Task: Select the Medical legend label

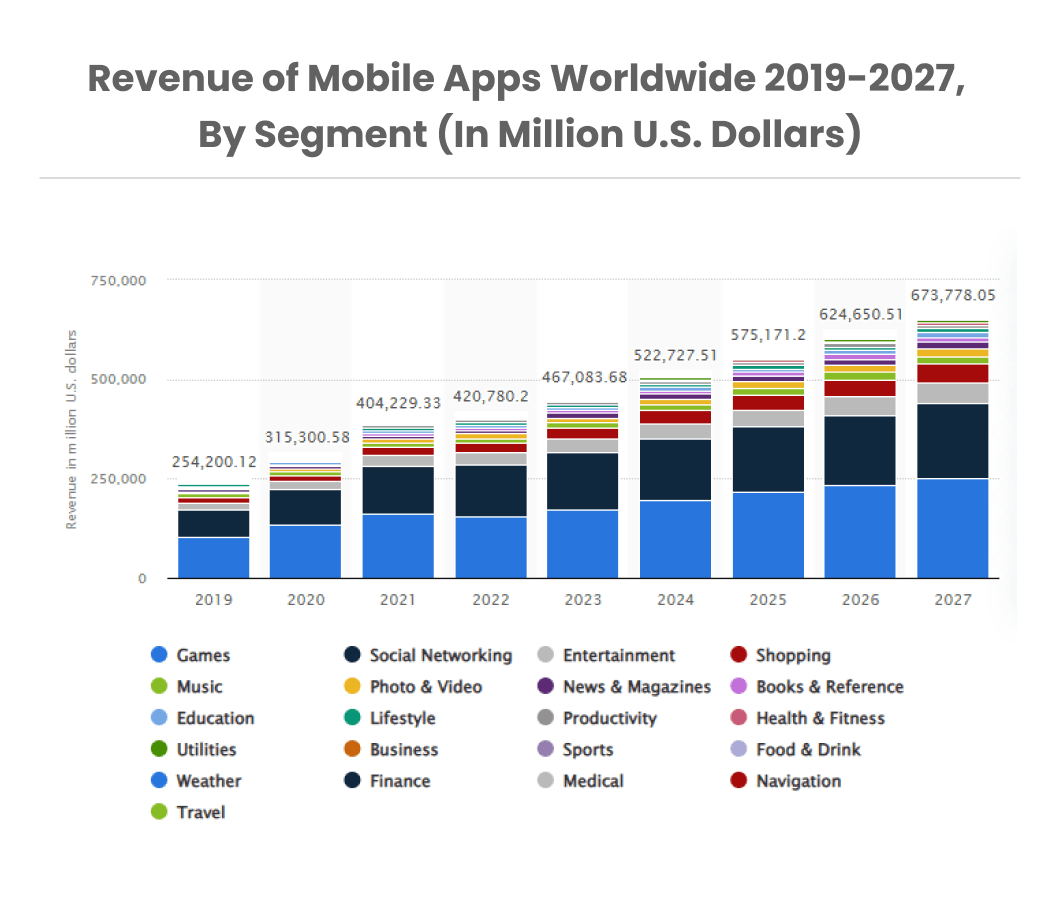Action: coord(594,781)
